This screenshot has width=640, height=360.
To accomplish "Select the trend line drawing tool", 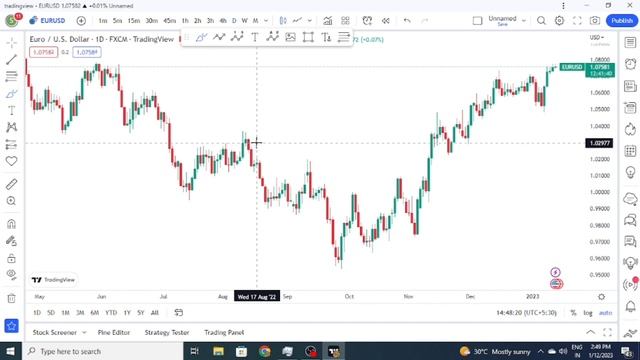I will coord(11,60).
